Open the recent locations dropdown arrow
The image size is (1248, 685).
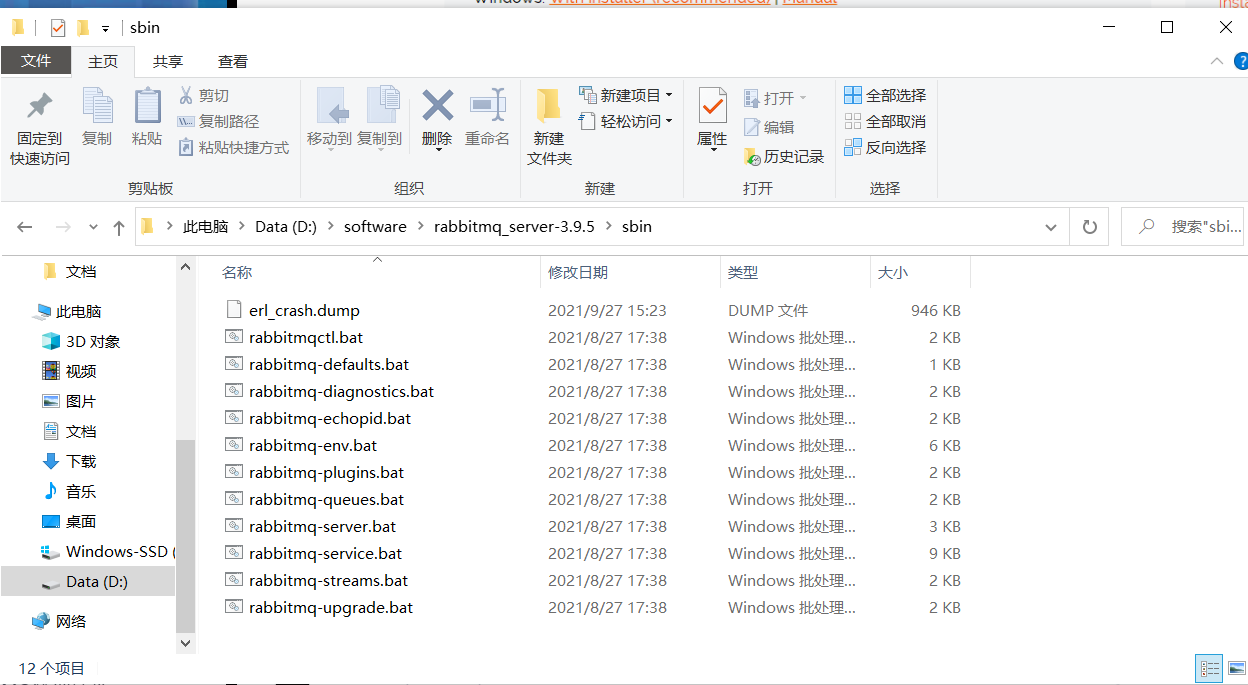pyautogui.click(x=94, y=228)
